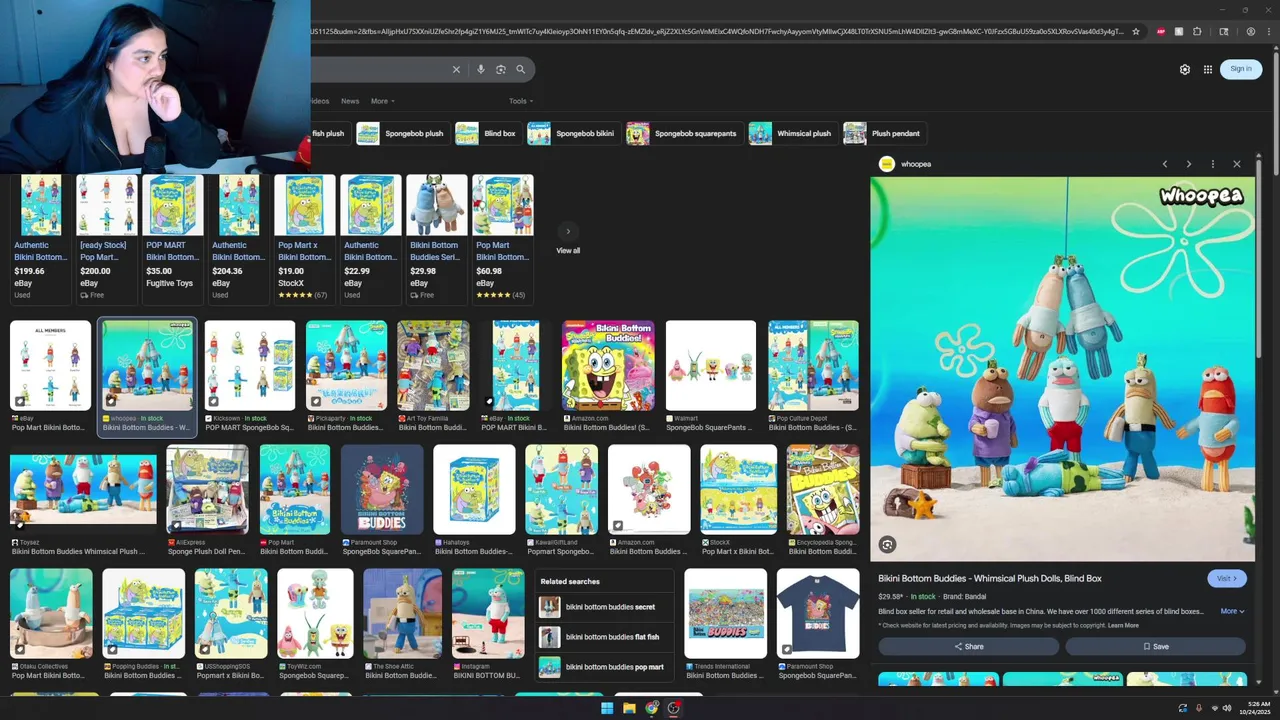Select the Blind box filter chip
The width and height of the screenshot is (1280, 720).
click(x=486, y=133)
